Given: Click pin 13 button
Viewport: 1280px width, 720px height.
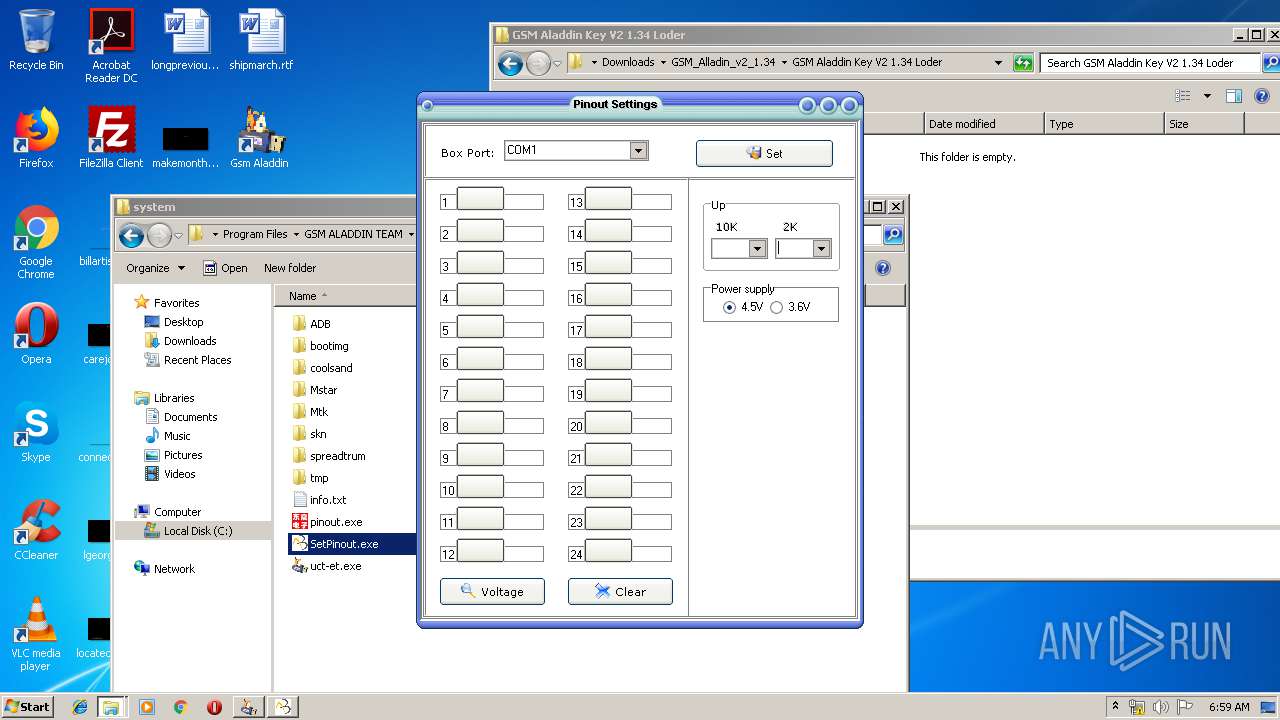Looking at the screenshot, I should (x=608, y=199).
